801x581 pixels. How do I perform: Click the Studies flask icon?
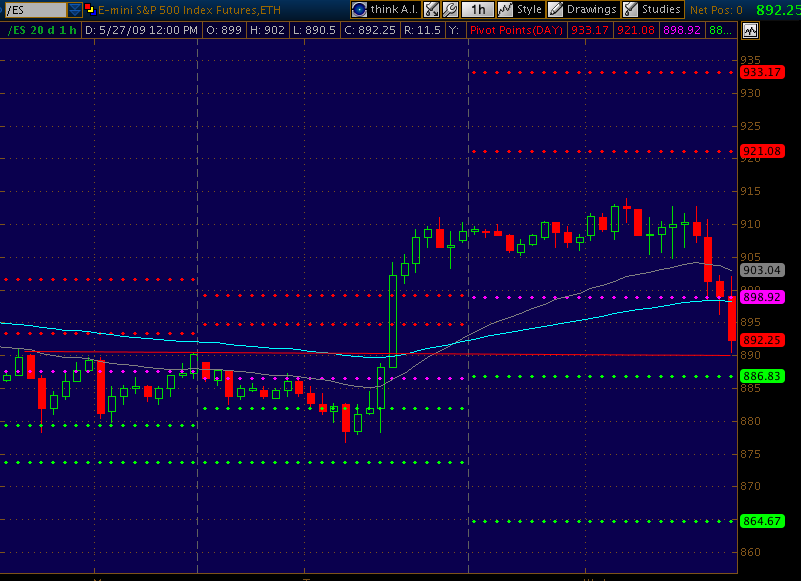tap(630, 9)
